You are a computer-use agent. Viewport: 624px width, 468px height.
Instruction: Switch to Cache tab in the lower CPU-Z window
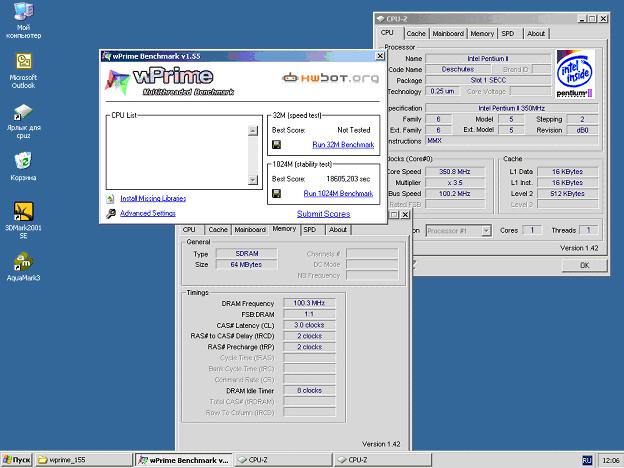pos(218,230)
